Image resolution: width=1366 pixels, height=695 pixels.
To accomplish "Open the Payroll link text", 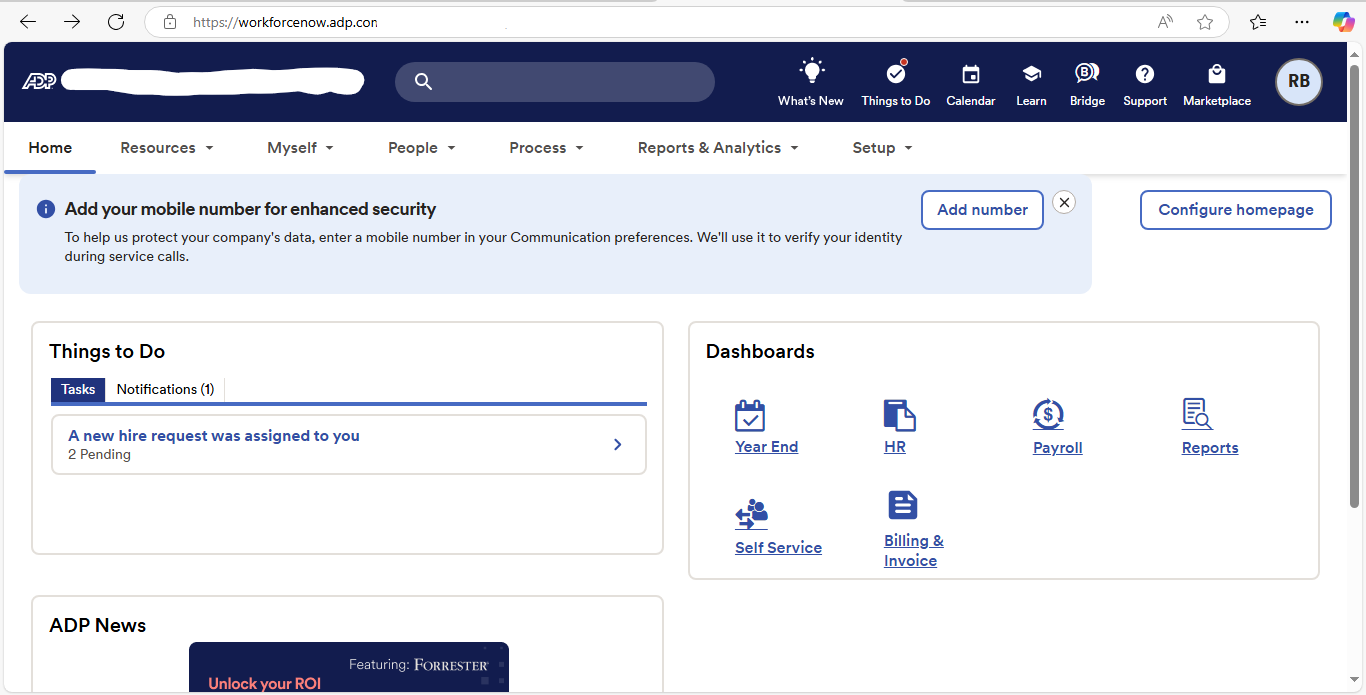I will pyautogui.click(x=1058, y=448).
